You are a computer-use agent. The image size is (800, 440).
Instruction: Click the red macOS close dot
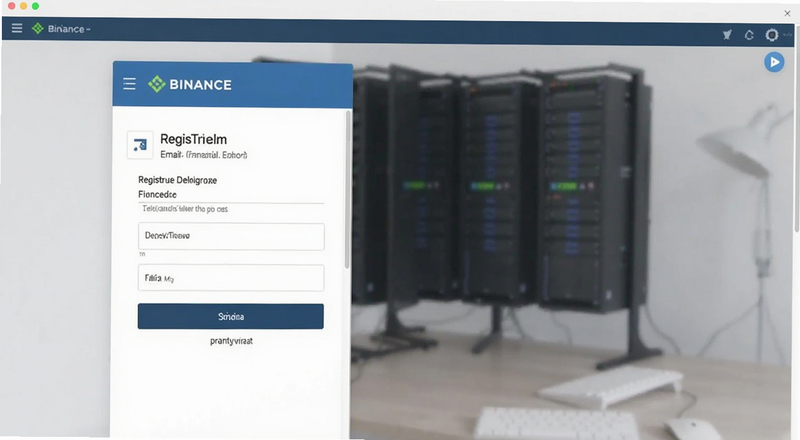(11, 6)
